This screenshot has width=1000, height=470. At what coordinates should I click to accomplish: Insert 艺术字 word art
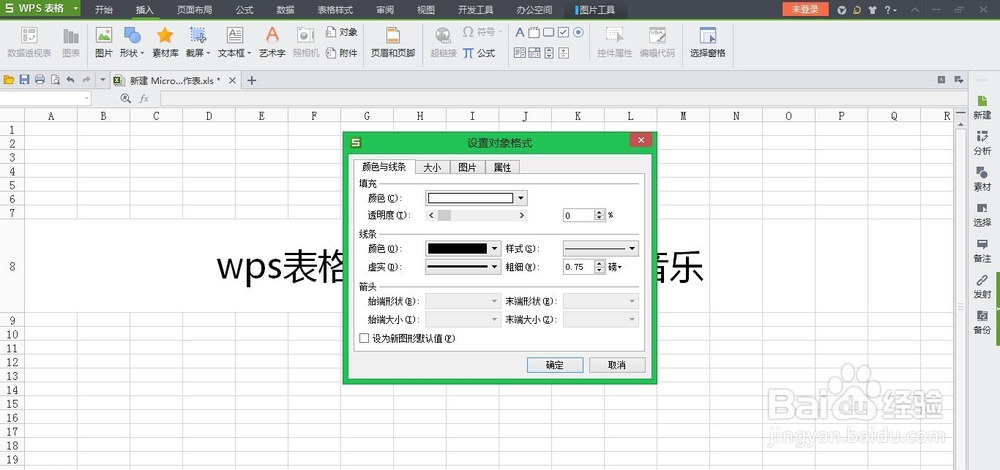click(x=272, y=42)
